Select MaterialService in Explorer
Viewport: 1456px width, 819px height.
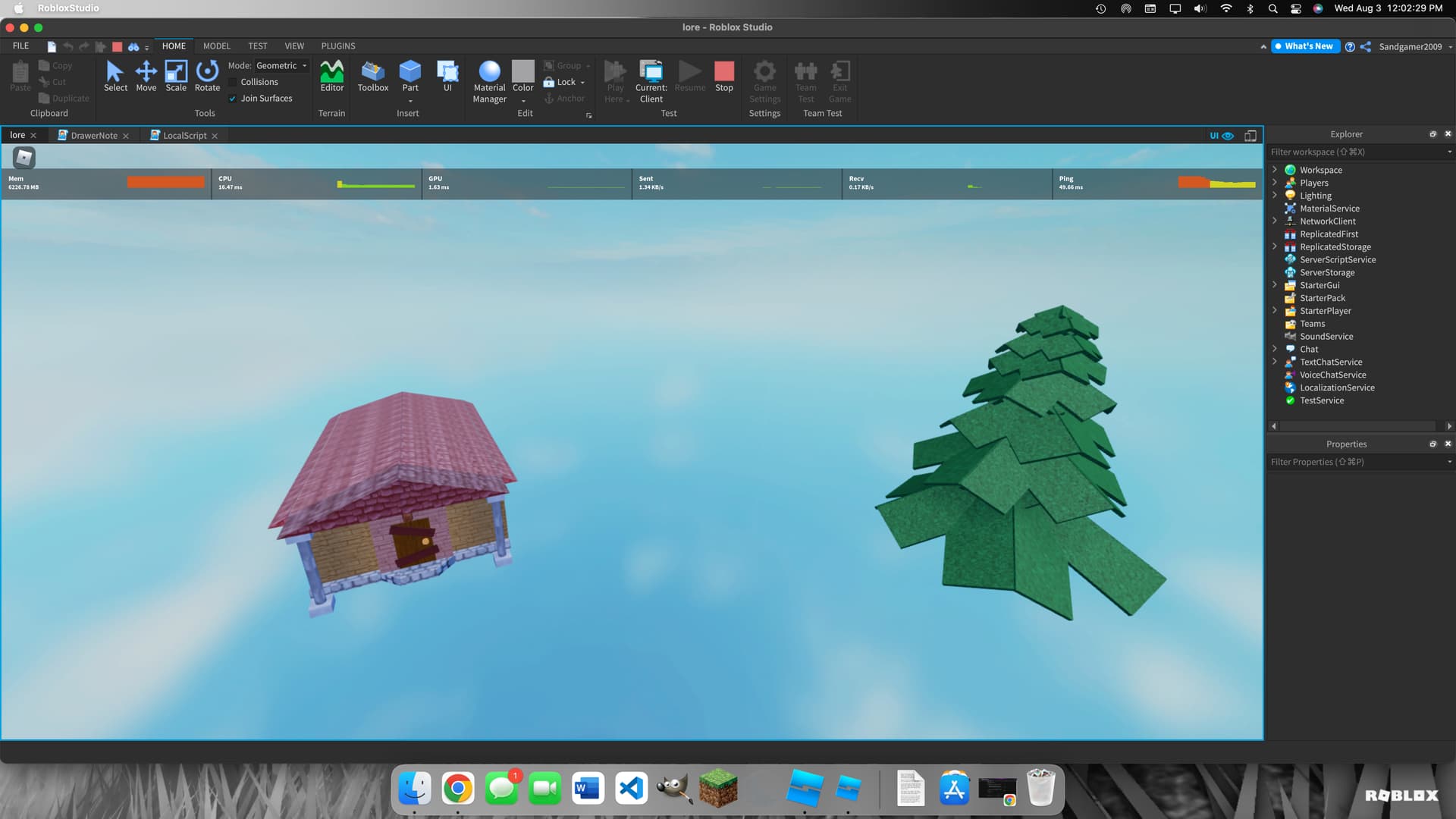click(1329, 209)
